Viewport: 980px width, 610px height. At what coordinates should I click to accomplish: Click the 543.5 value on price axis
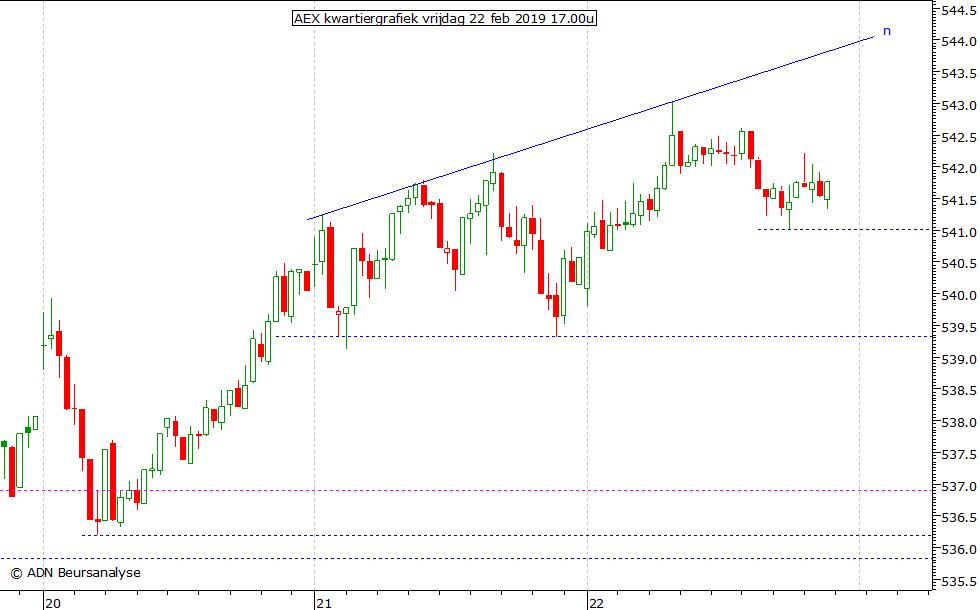959,74
